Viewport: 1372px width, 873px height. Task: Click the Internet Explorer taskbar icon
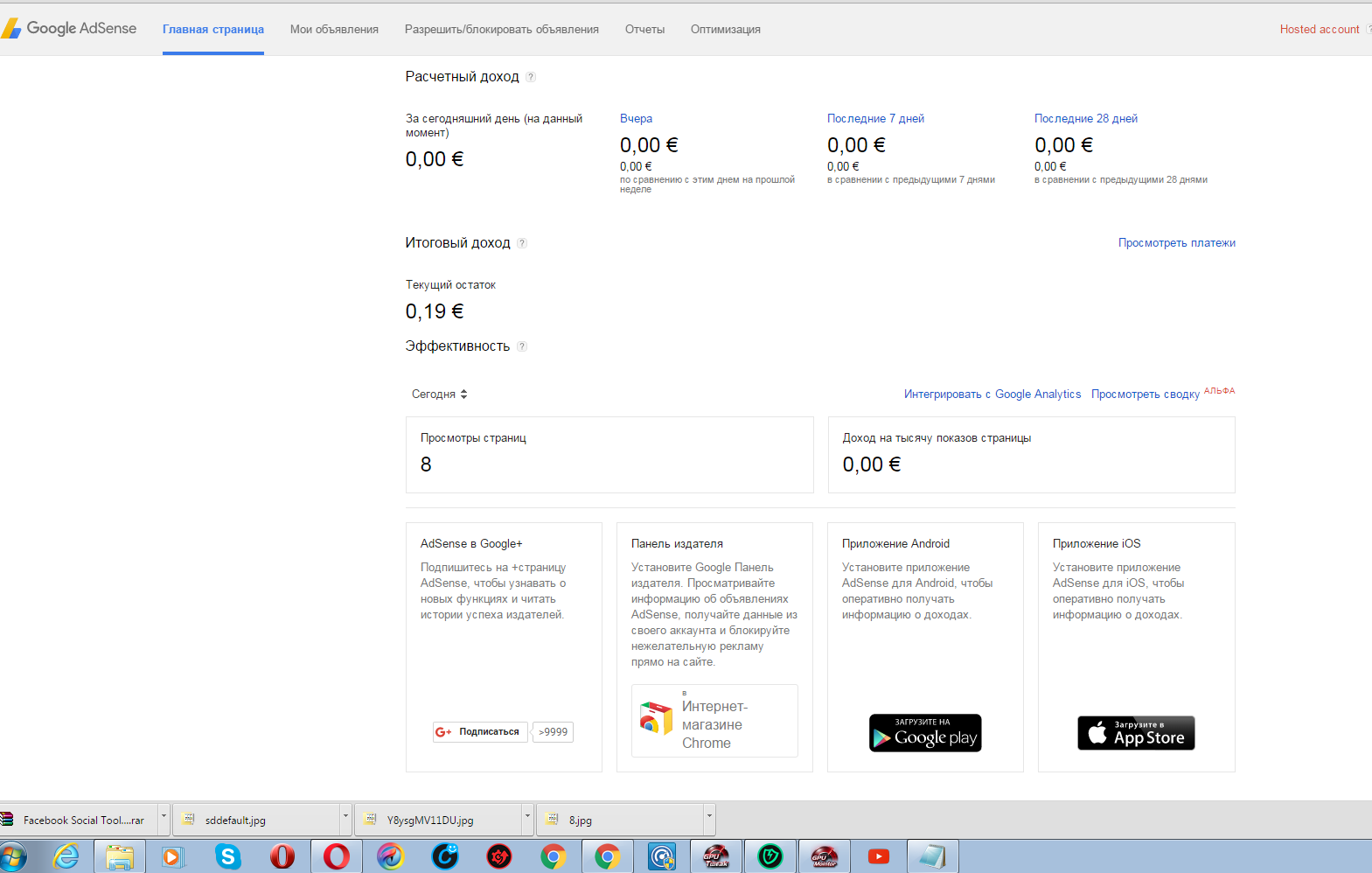[x=66, y=856]
